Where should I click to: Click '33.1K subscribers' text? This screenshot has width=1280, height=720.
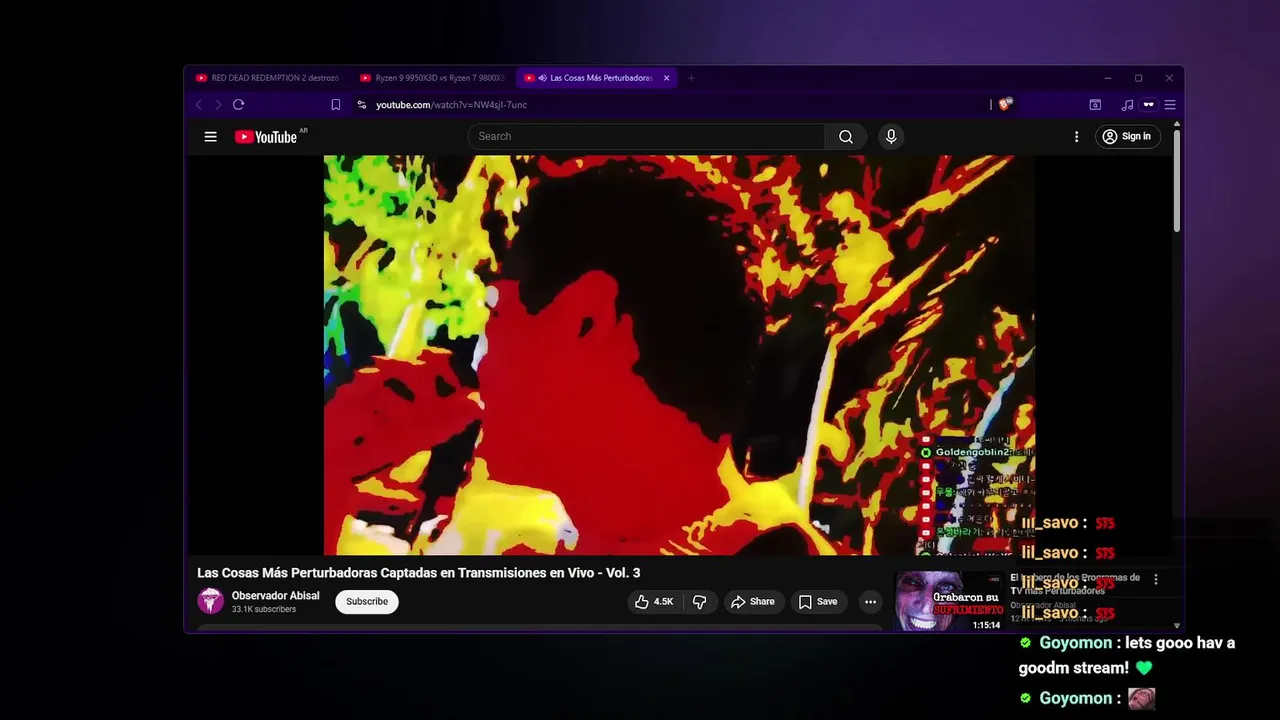coord(264,610)
